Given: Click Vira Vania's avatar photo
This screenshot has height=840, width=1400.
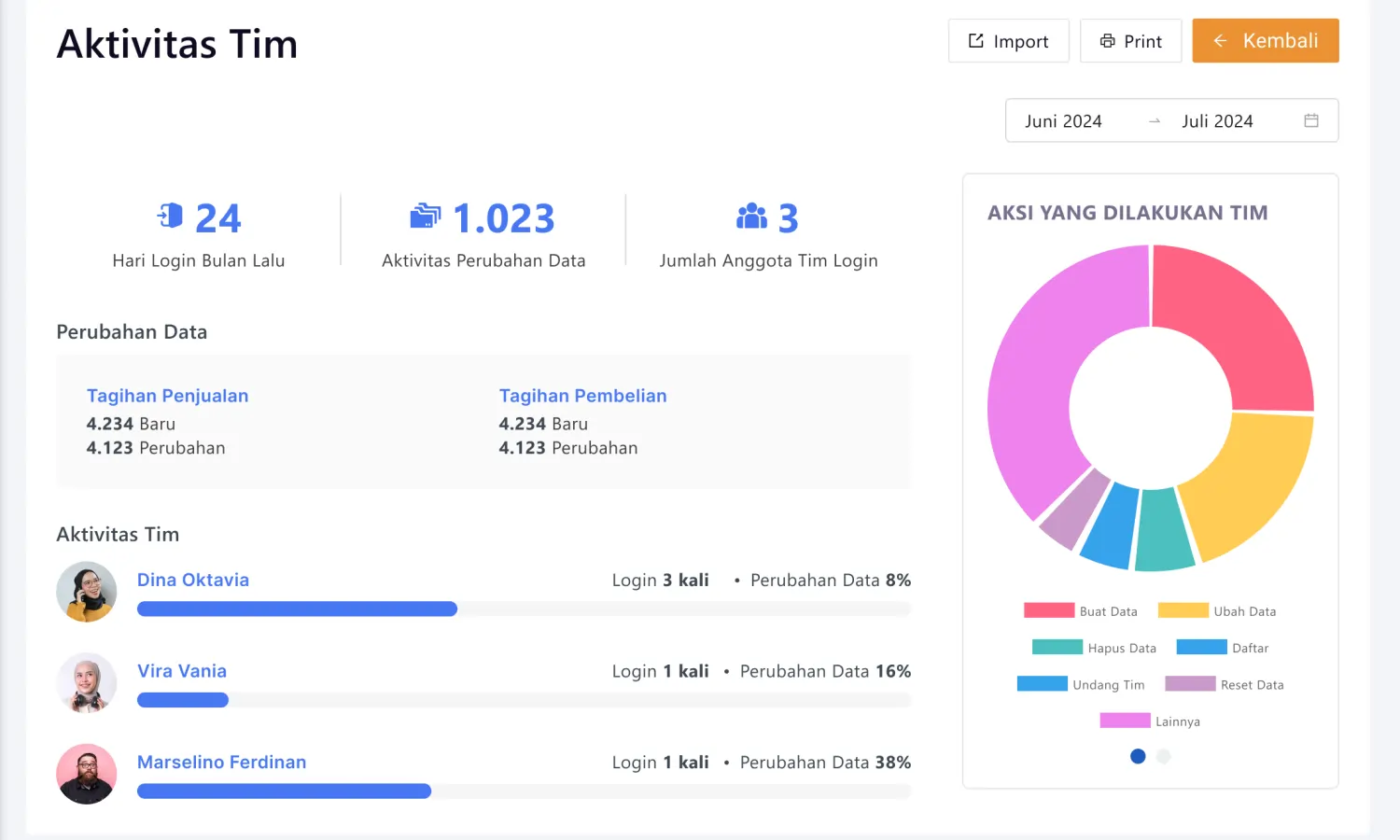Looking at the screenshot, I should coord(87,683).
